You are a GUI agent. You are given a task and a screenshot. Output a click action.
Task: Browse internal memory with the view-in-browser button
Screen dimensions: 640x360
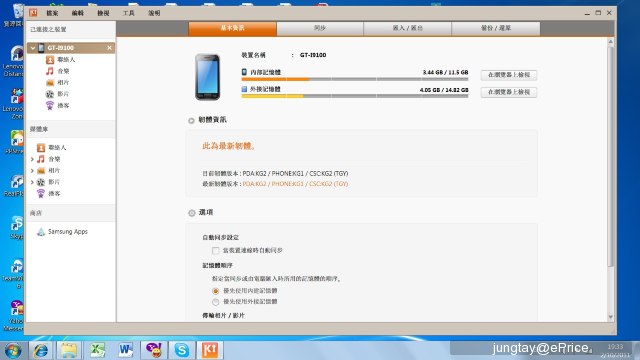pos(509,75)
